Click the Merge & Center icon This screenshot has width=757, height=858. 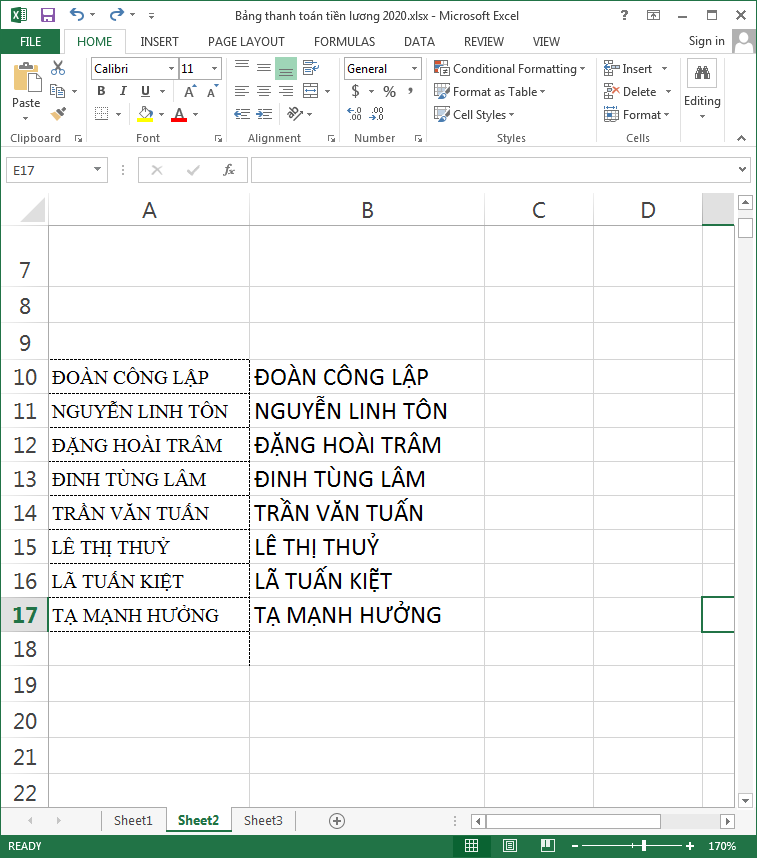[x=311, y=91]
